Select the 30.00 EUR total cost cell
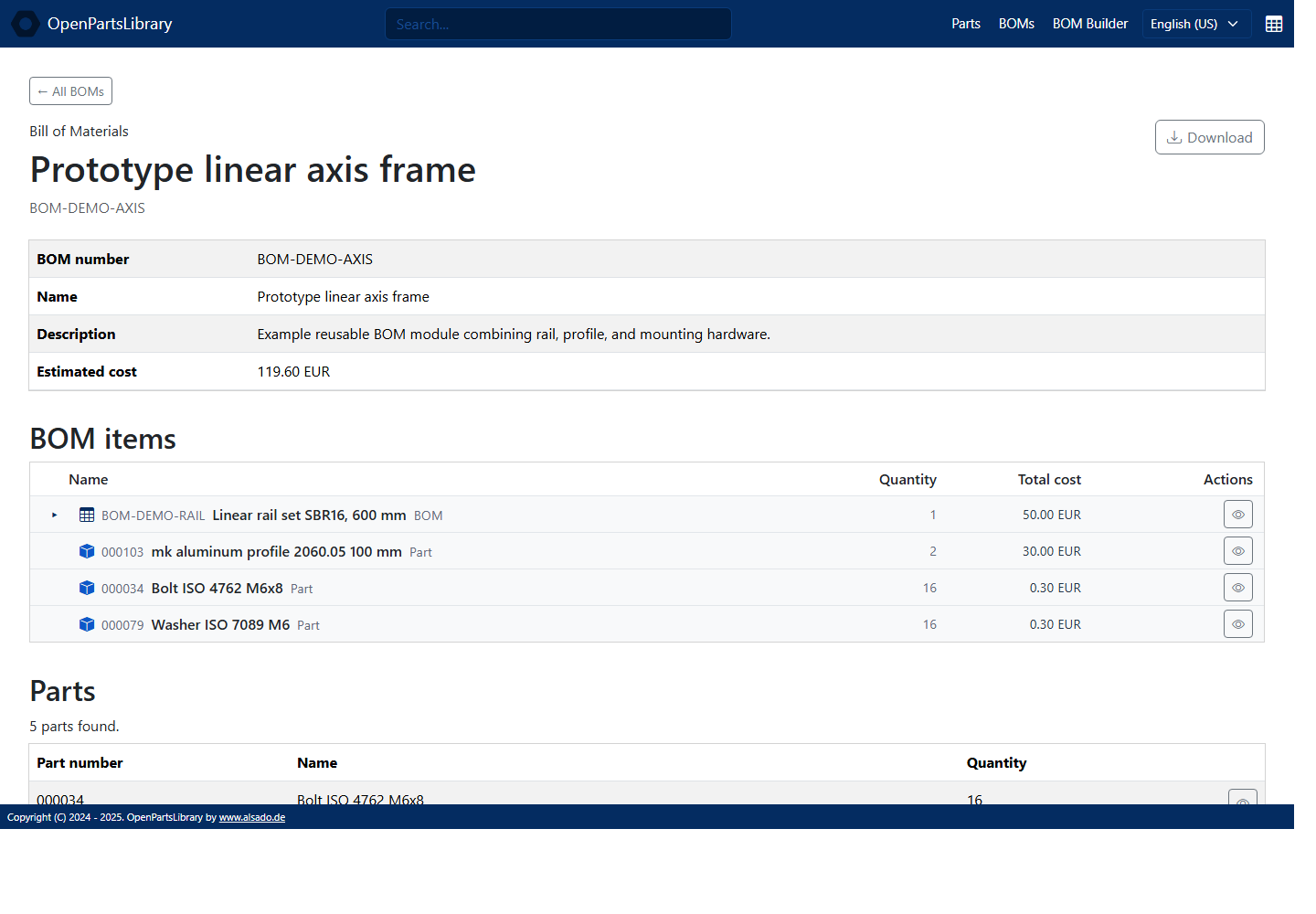 (x=1051, y=552)
